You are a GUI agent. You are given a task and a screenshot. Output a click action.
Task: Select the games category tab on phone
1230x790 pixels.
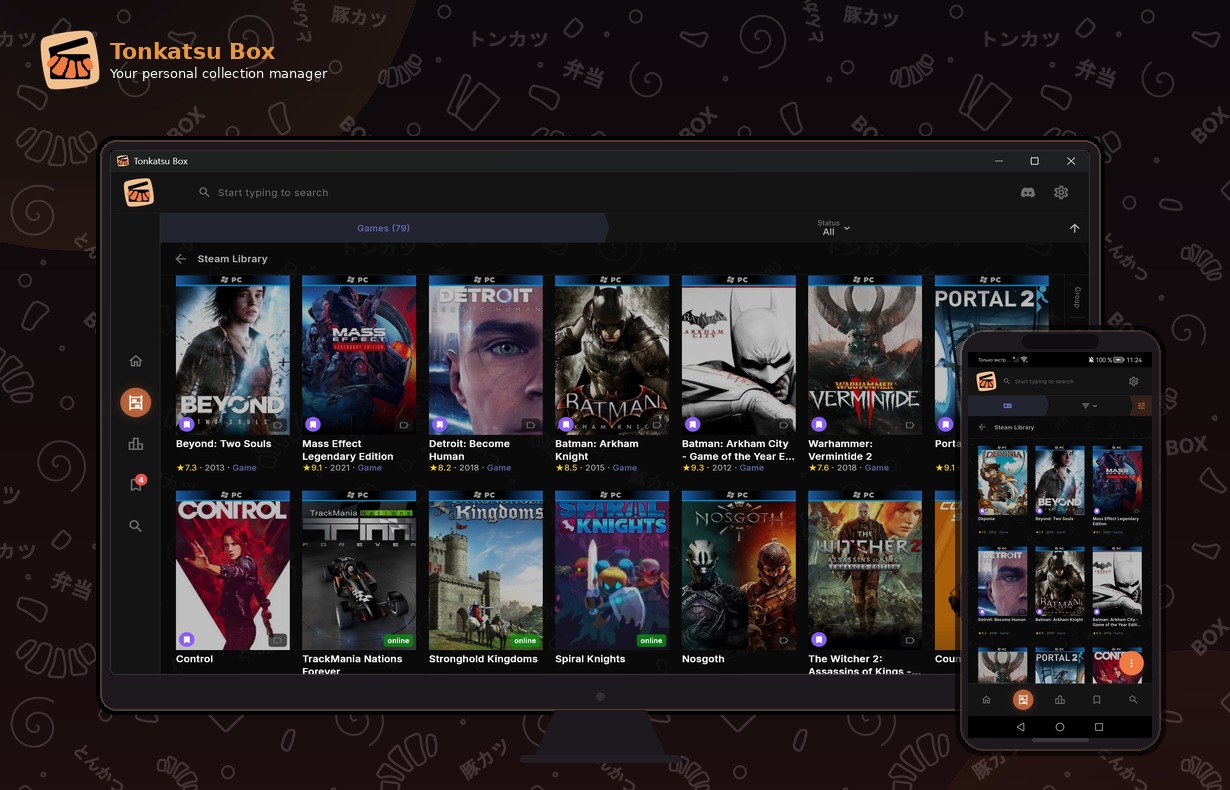(x=1007, y=406)
